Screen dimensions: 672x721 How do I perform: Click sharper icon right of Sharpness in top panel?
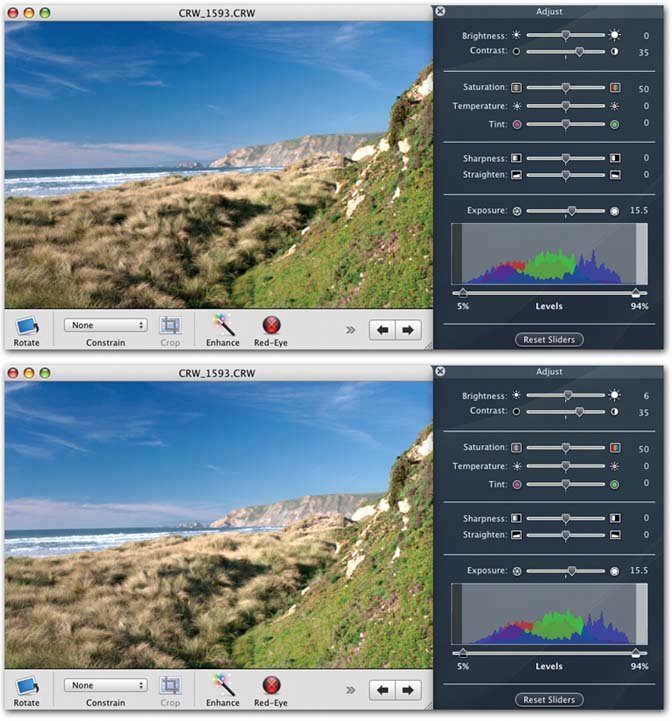pos(615,158)
